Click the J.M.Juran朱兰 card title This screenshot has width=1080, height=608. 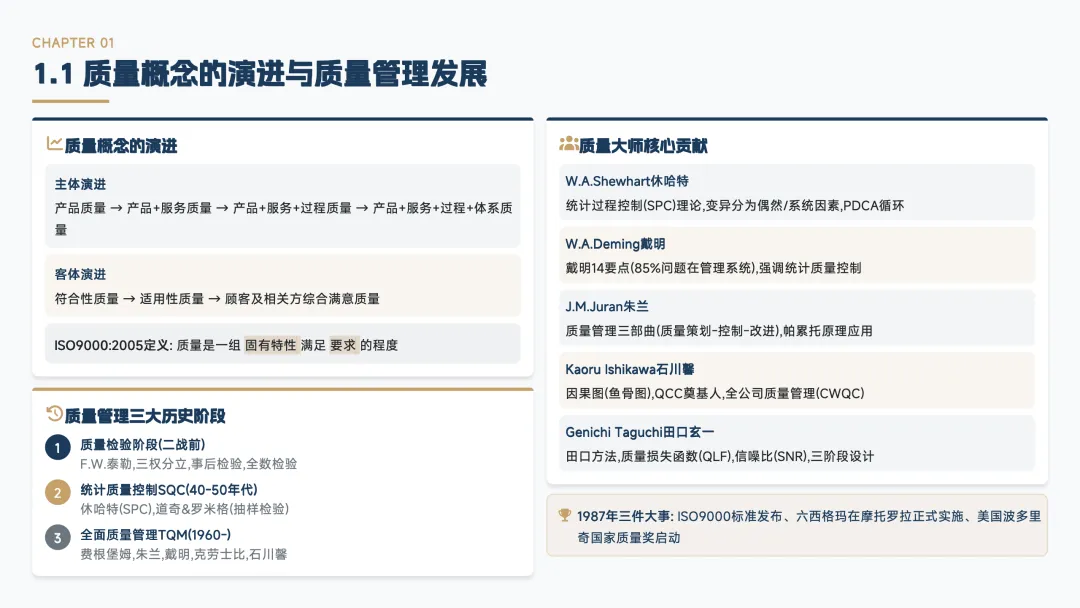pos(607,306)
